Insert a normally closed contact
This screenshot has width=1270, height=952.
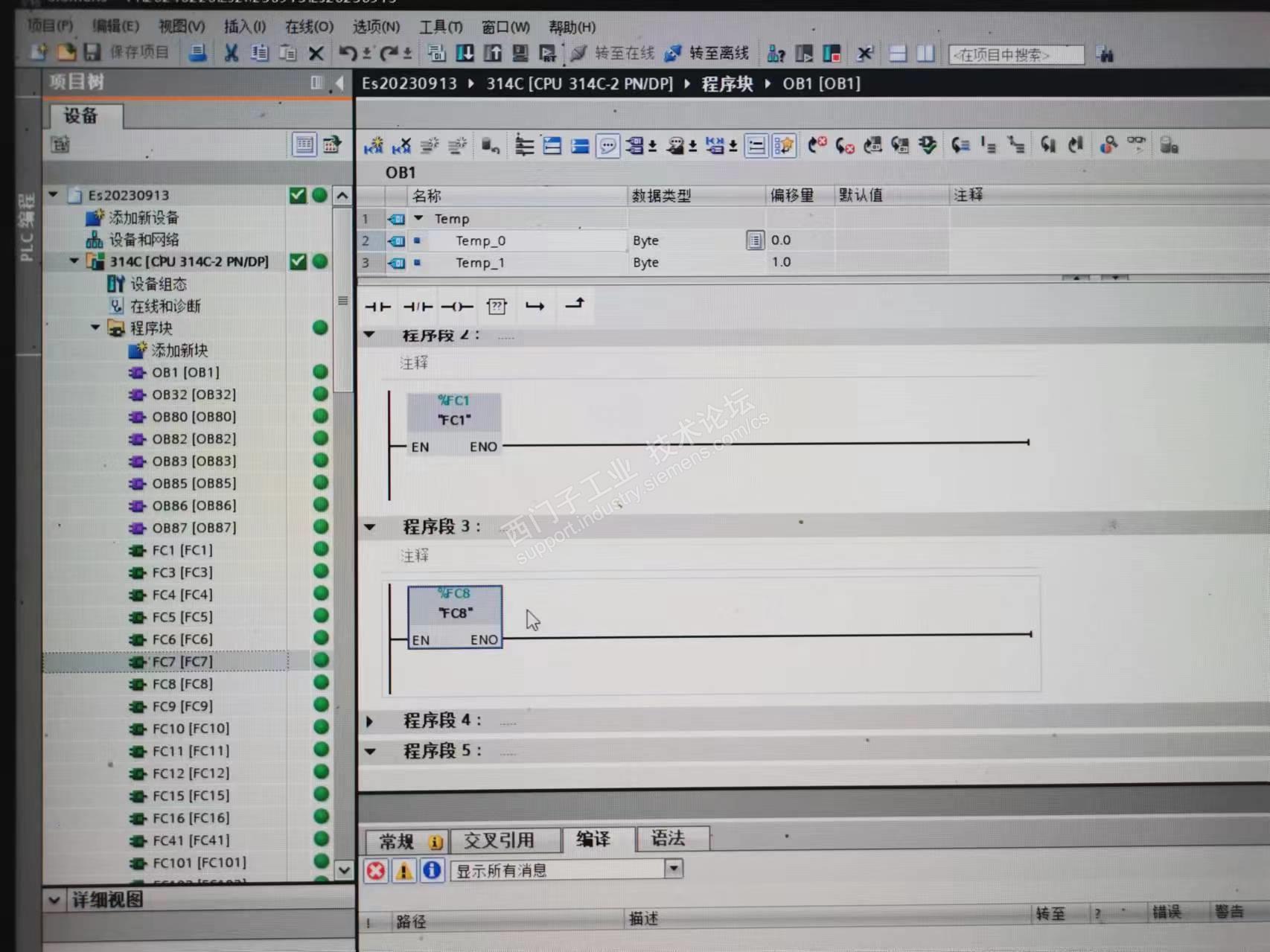tap(418, 306)
